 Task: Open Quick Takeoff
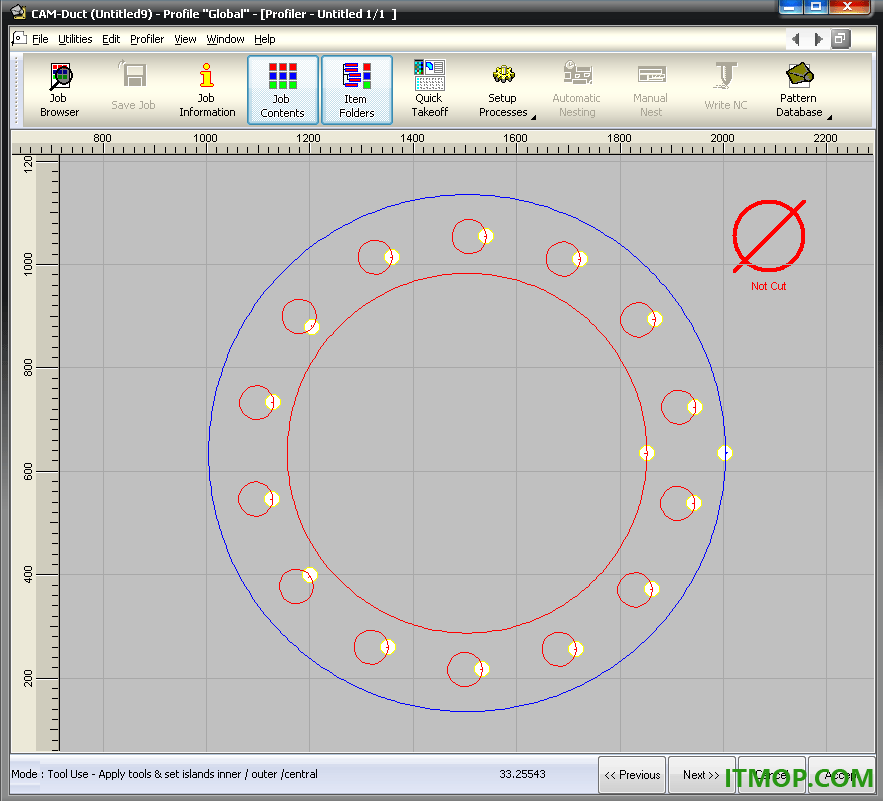pyautogui.click(x=430, y=90)
